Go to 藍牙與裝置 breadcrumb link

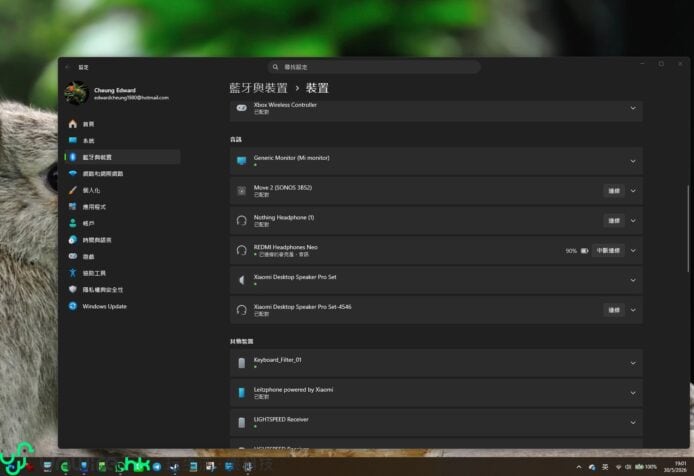point(258,88)
